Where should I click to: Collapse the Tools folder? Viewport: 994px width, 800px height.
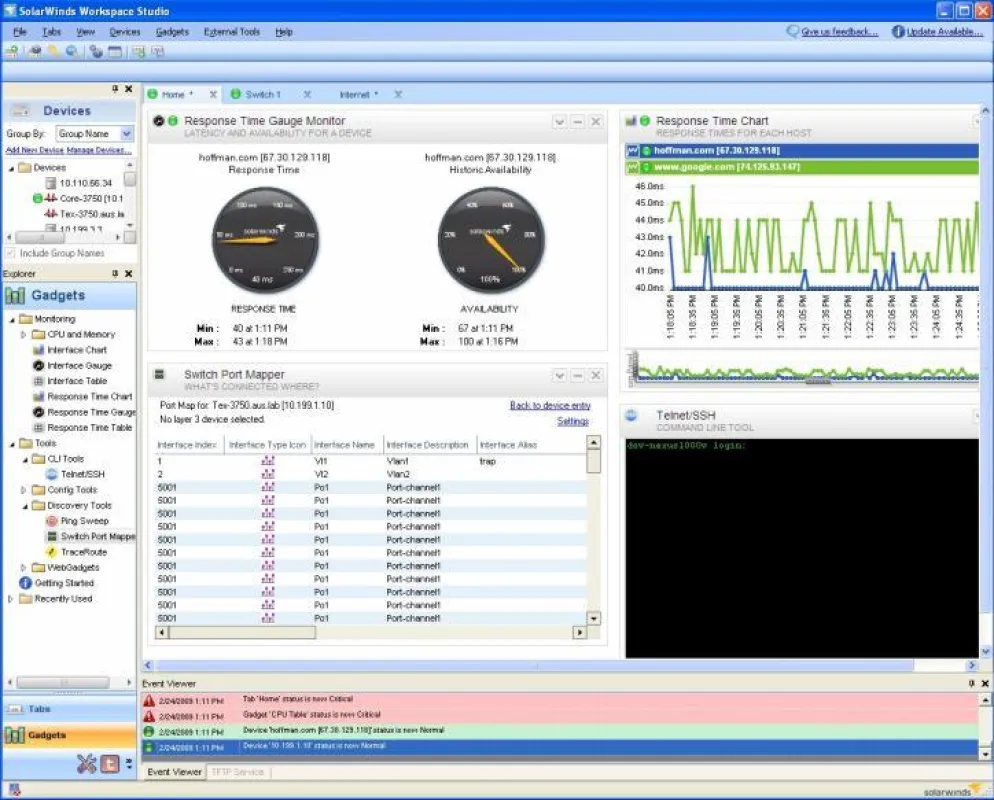[11, 444]
